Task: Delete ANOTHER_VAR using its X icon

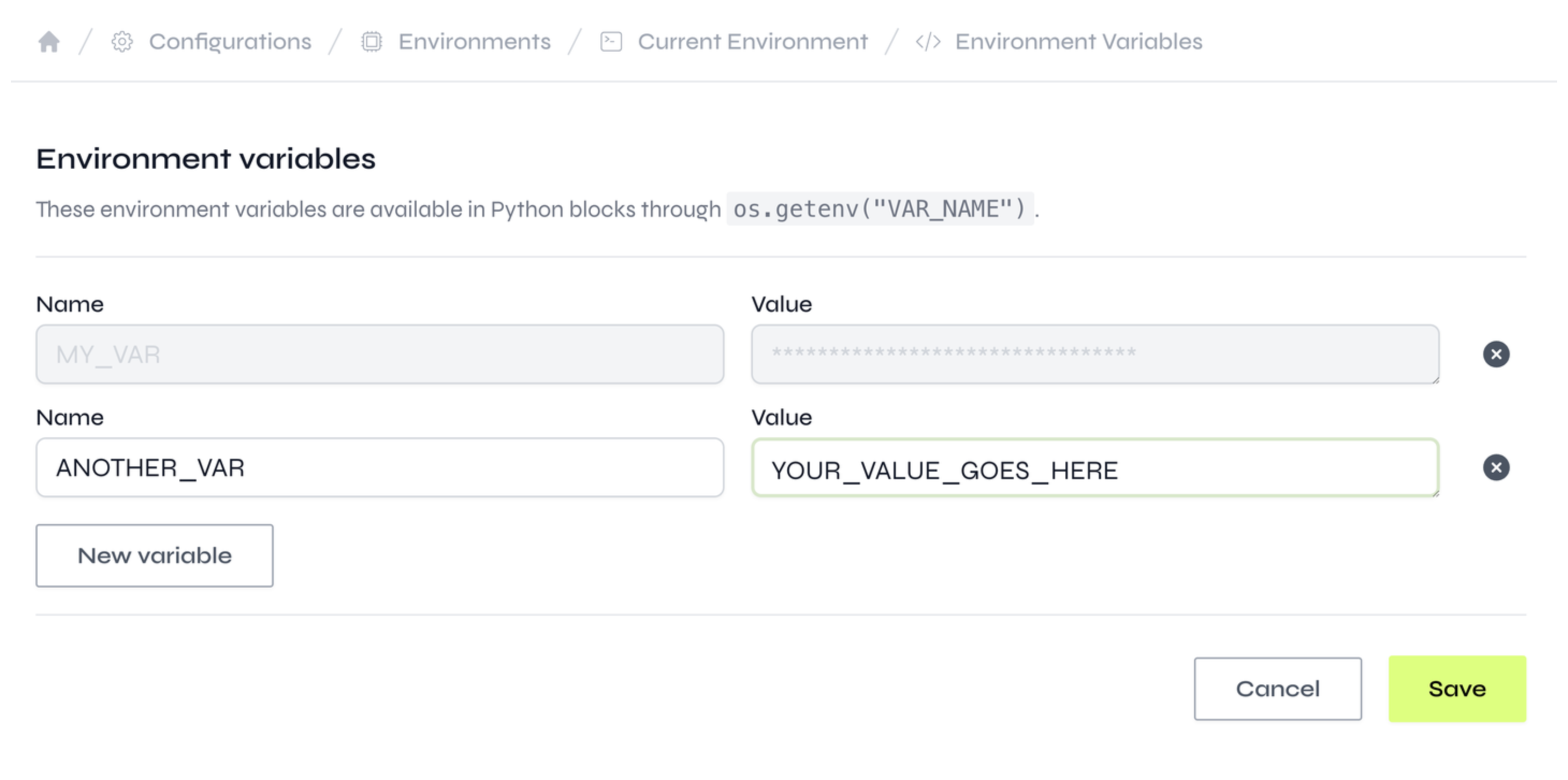Action: (1497, 467)
